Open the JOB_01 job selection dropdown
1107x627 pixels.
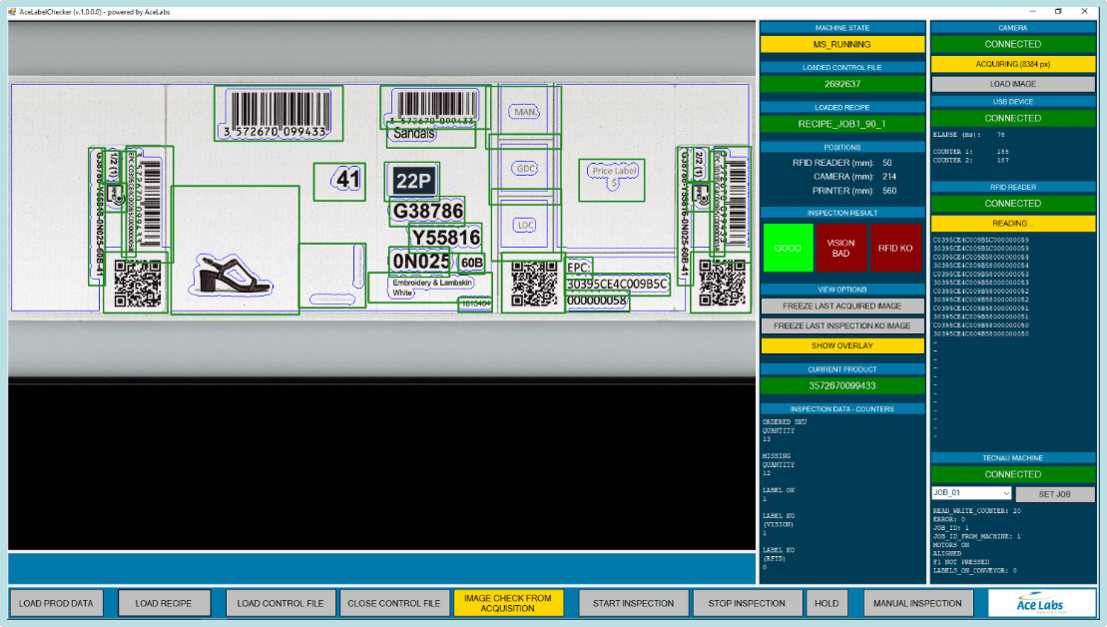[x=972, y=493]
